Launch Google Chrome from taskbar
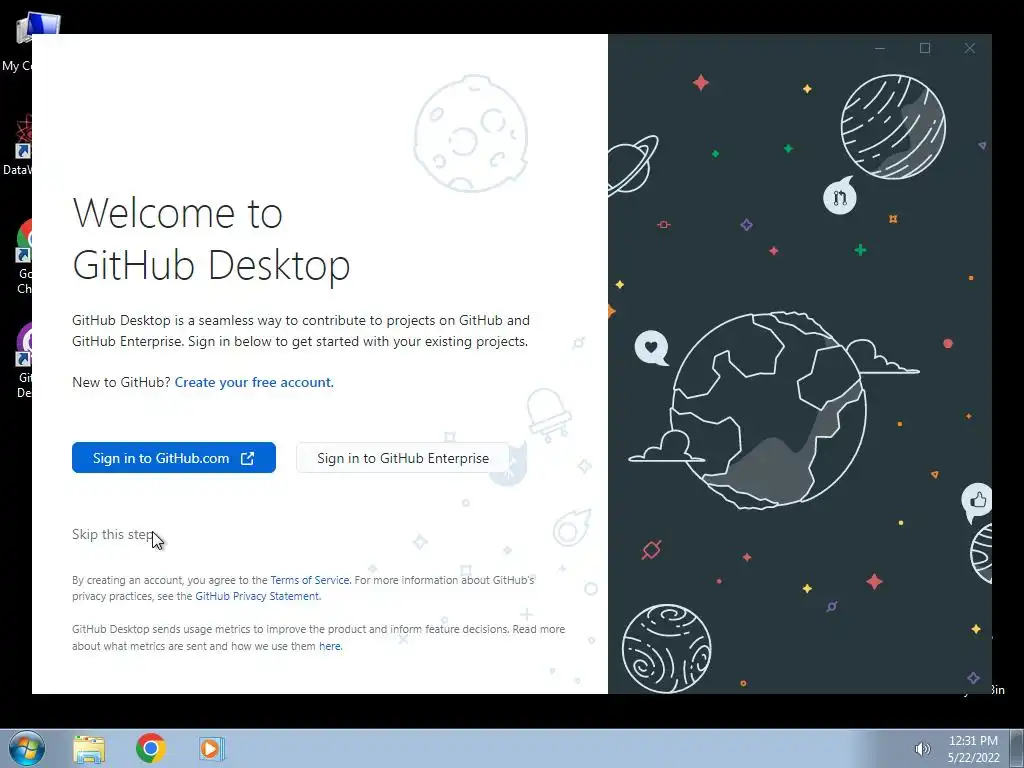 coord(151,748)
